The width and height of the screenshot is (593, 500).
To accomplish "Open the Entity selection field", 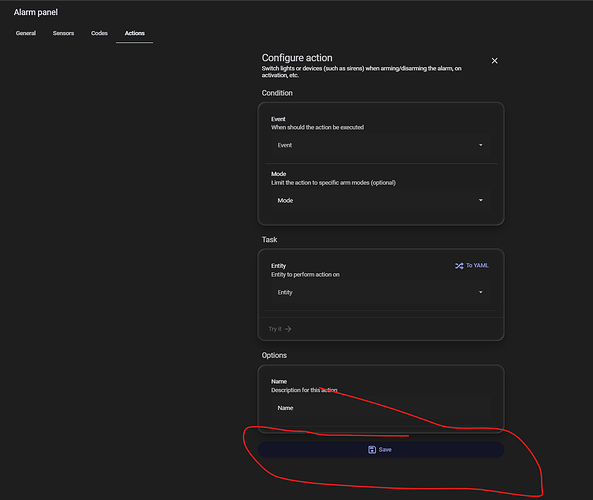I will 380,292.
